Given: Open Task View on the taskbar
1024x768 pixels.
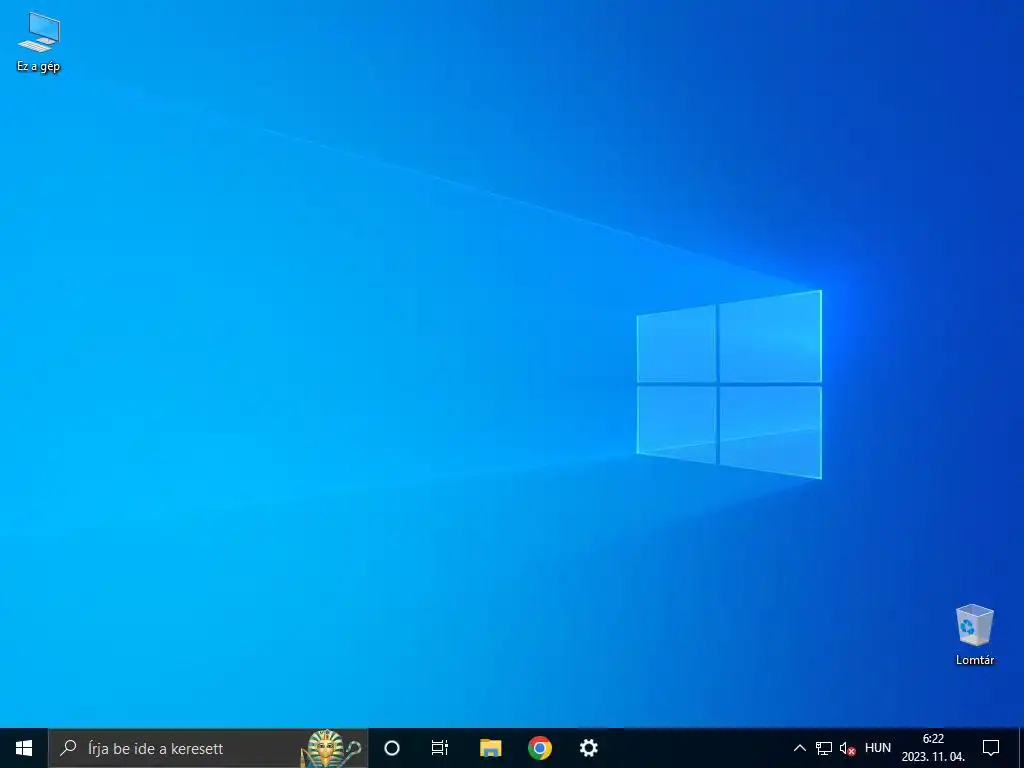Looking at the screenshot, I should coord(440,748).
